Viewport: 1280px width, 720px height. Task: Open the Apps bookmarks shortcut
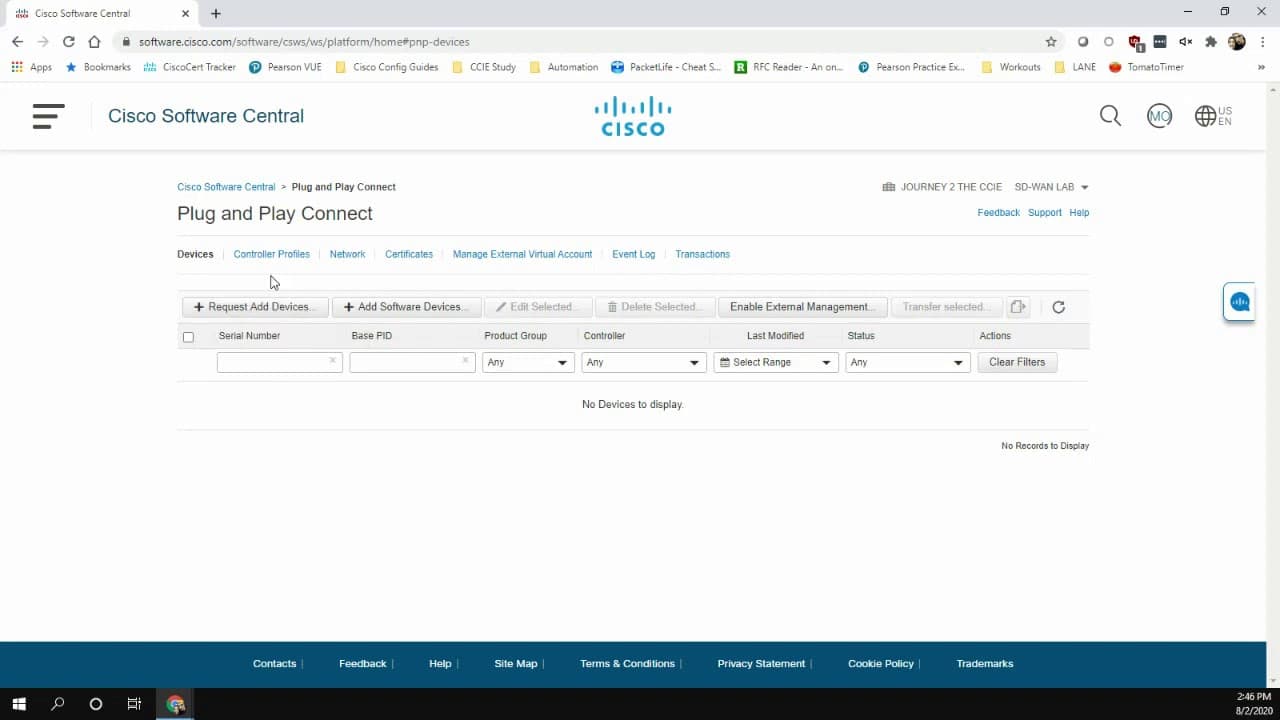point(31,67)
